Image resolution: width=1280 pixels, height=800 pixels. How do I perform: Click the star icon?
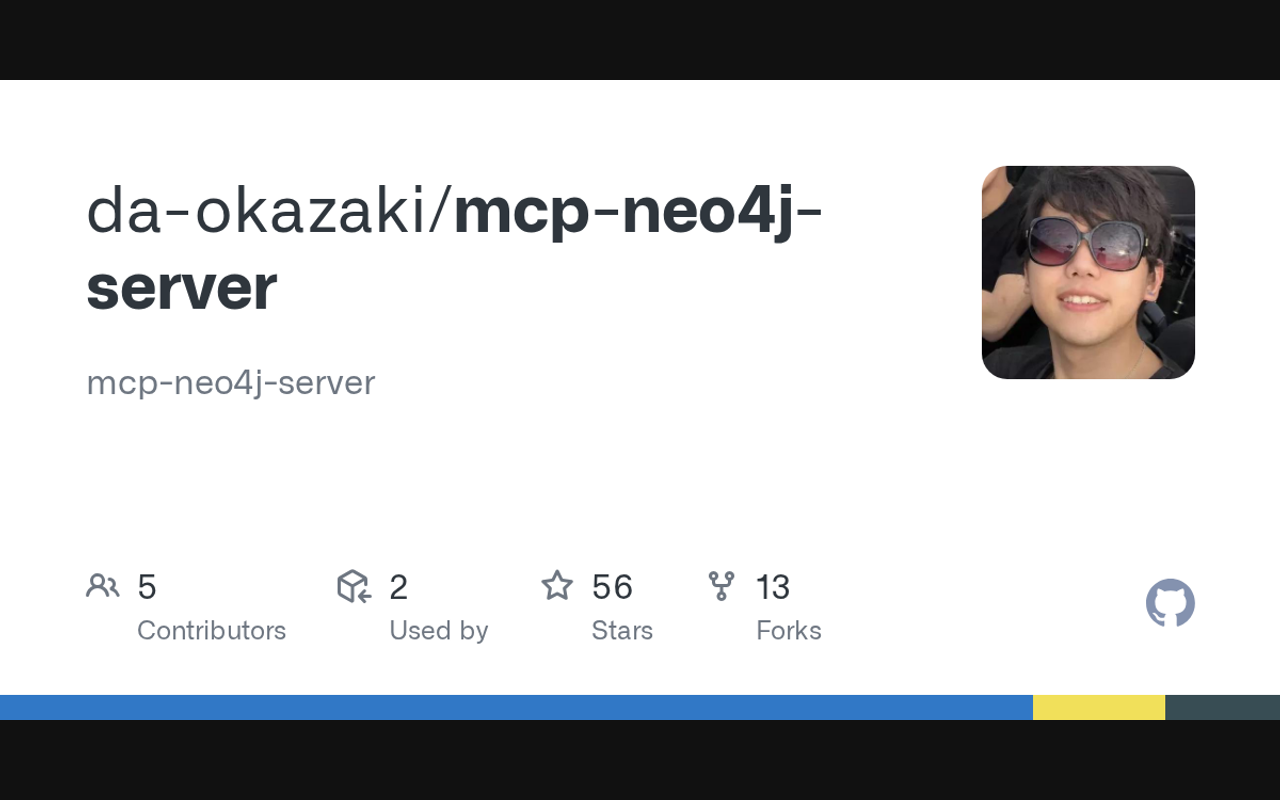click(x=557, y=585)
